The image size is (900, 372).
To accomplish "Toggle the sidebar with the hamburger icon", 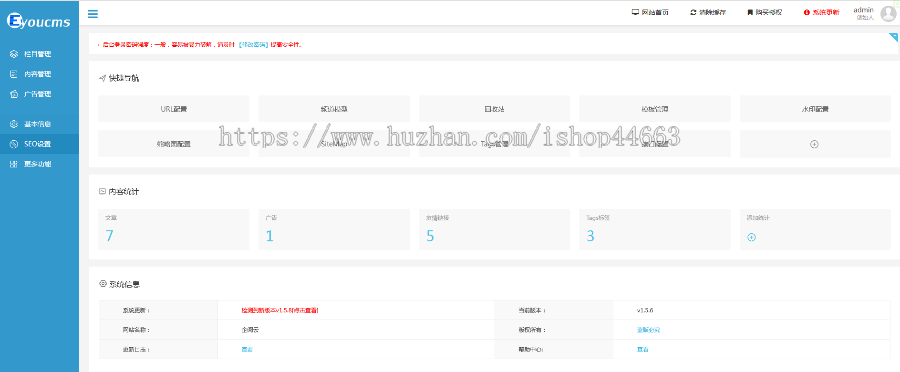I will pos(92,14).
